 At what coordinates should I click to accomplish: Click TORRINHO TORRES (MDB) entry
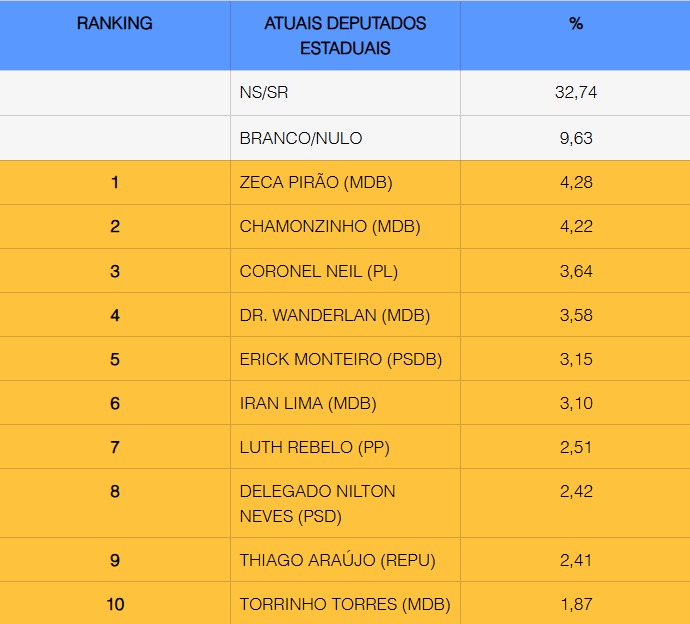[x=345, y=604]
